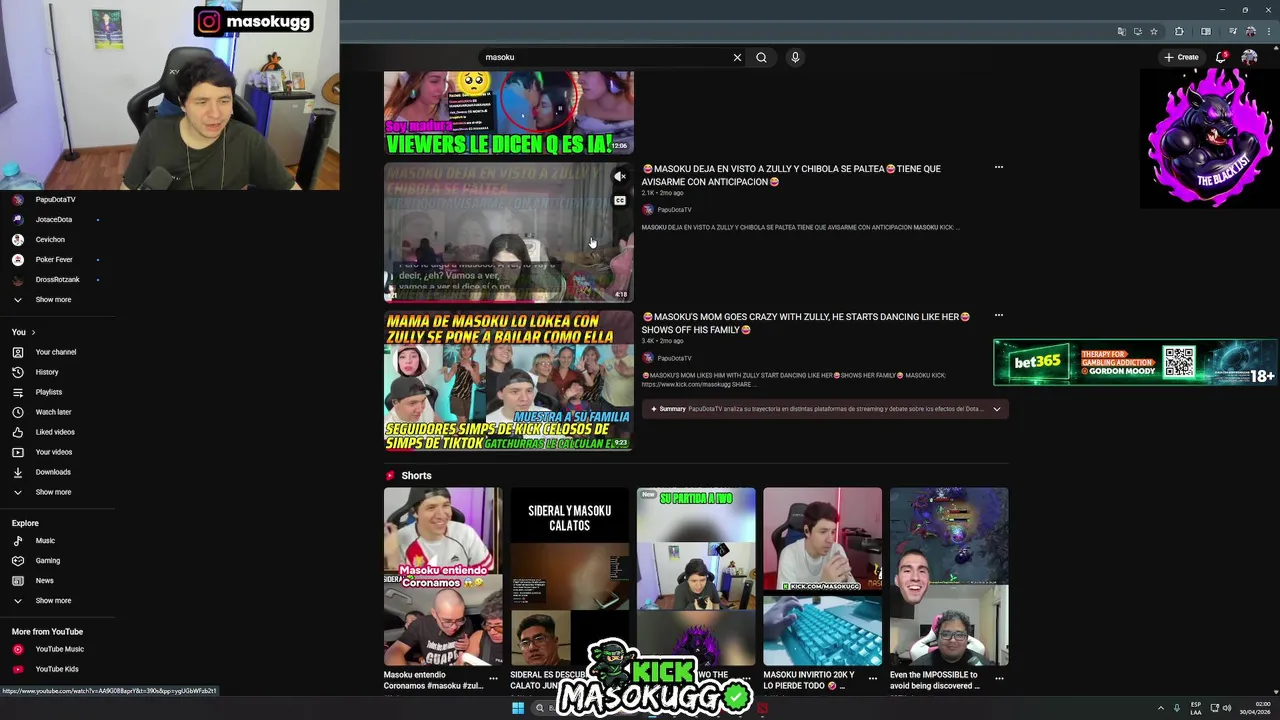The width and height of the screenshot is (1280, 720).
Task: Open JotaceDota subscription channel
Action: click(x=55, y=219)
